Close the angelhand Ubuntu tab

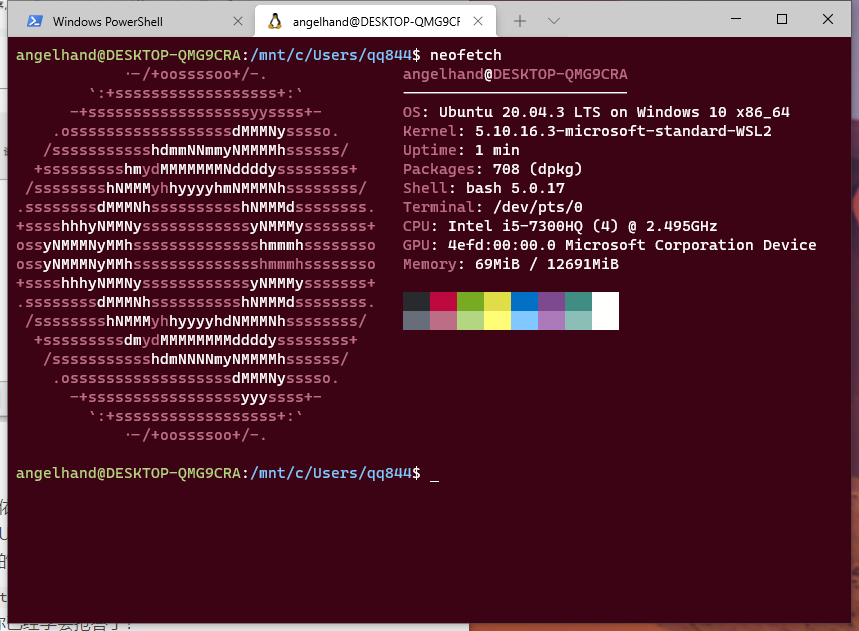coord(478,21)
